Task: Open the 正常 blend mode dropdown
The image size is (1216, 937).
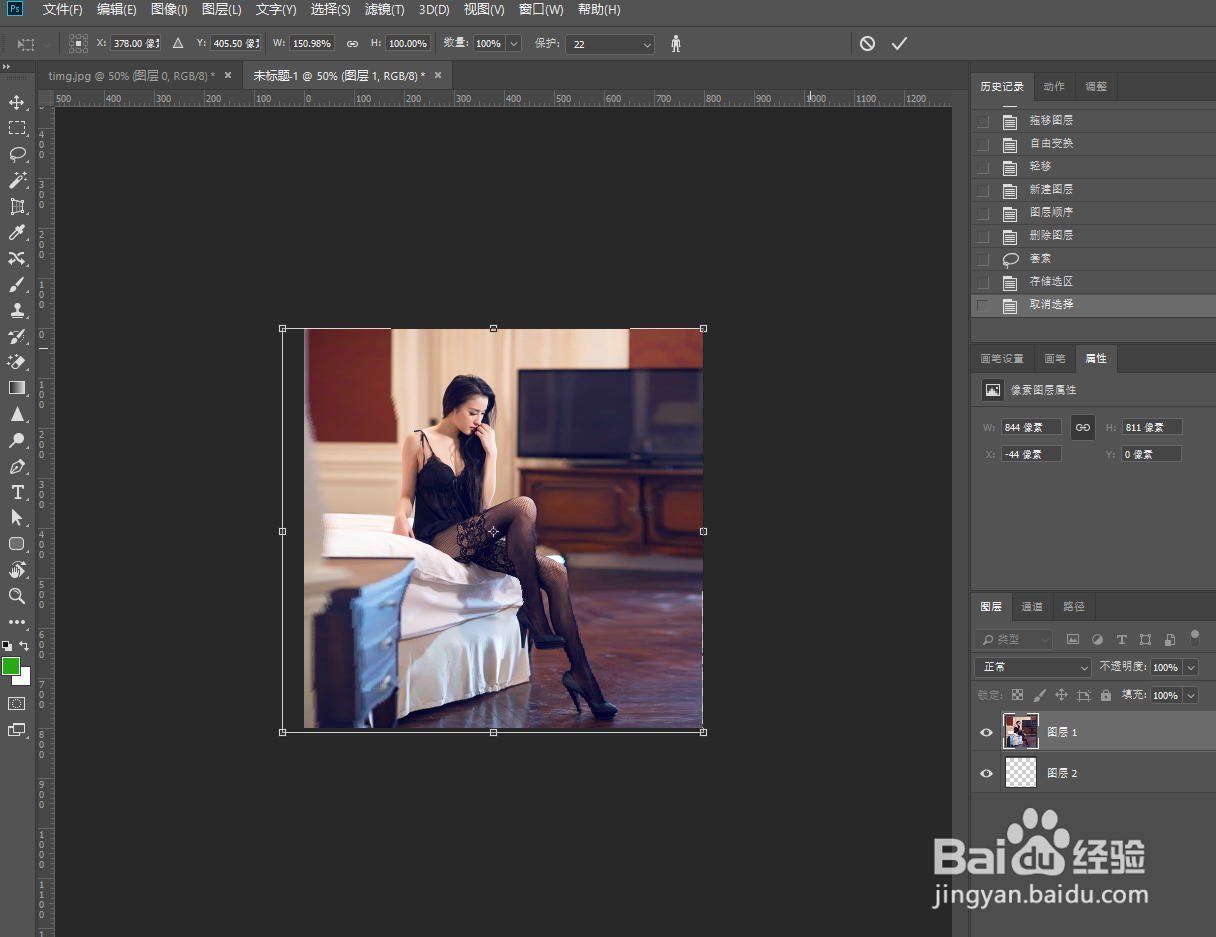Action: [x=1033, y=667]
